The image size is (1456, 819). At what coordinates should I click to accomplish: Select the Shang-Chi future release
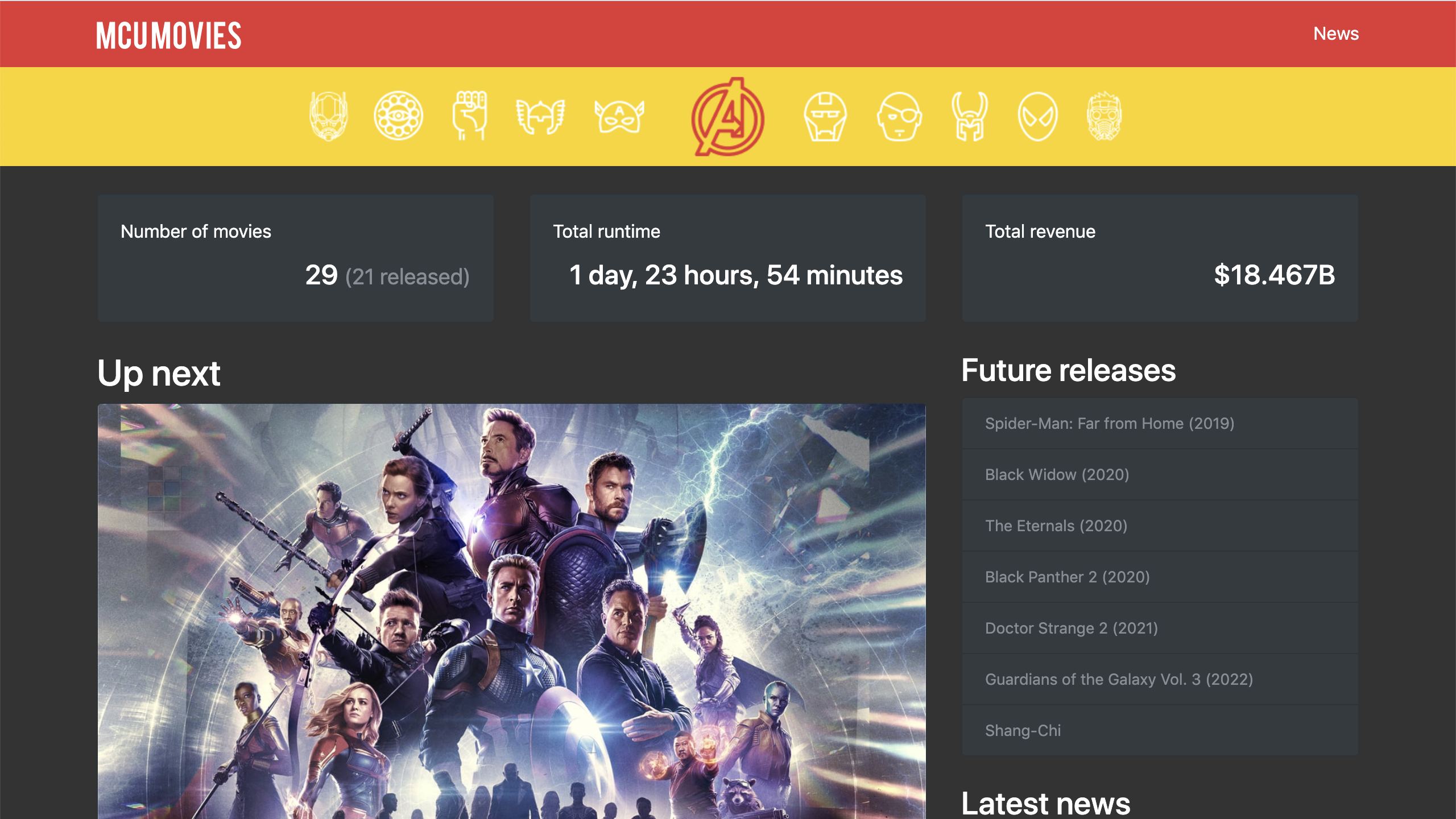[x=1023, y=730]
